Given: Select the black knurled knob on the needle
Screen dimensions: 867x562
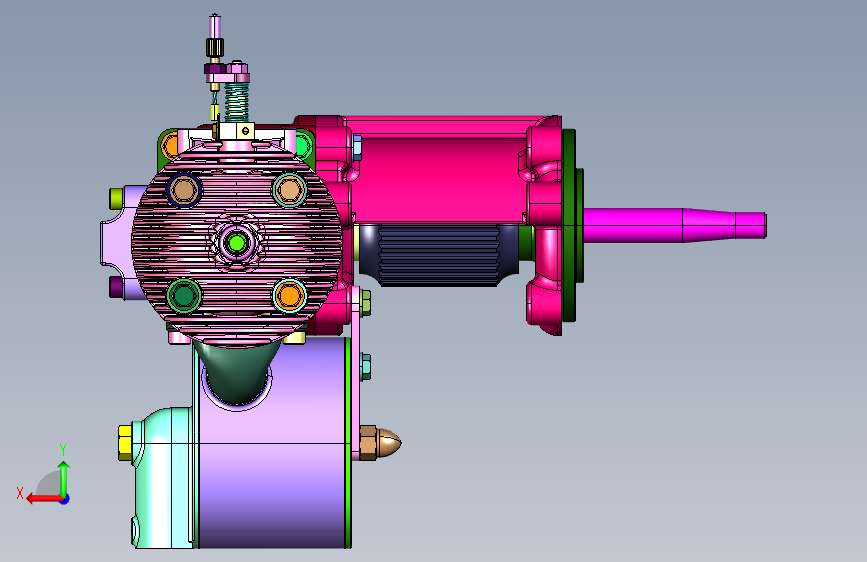Looking at the screenshot, I should coord(215,48).
